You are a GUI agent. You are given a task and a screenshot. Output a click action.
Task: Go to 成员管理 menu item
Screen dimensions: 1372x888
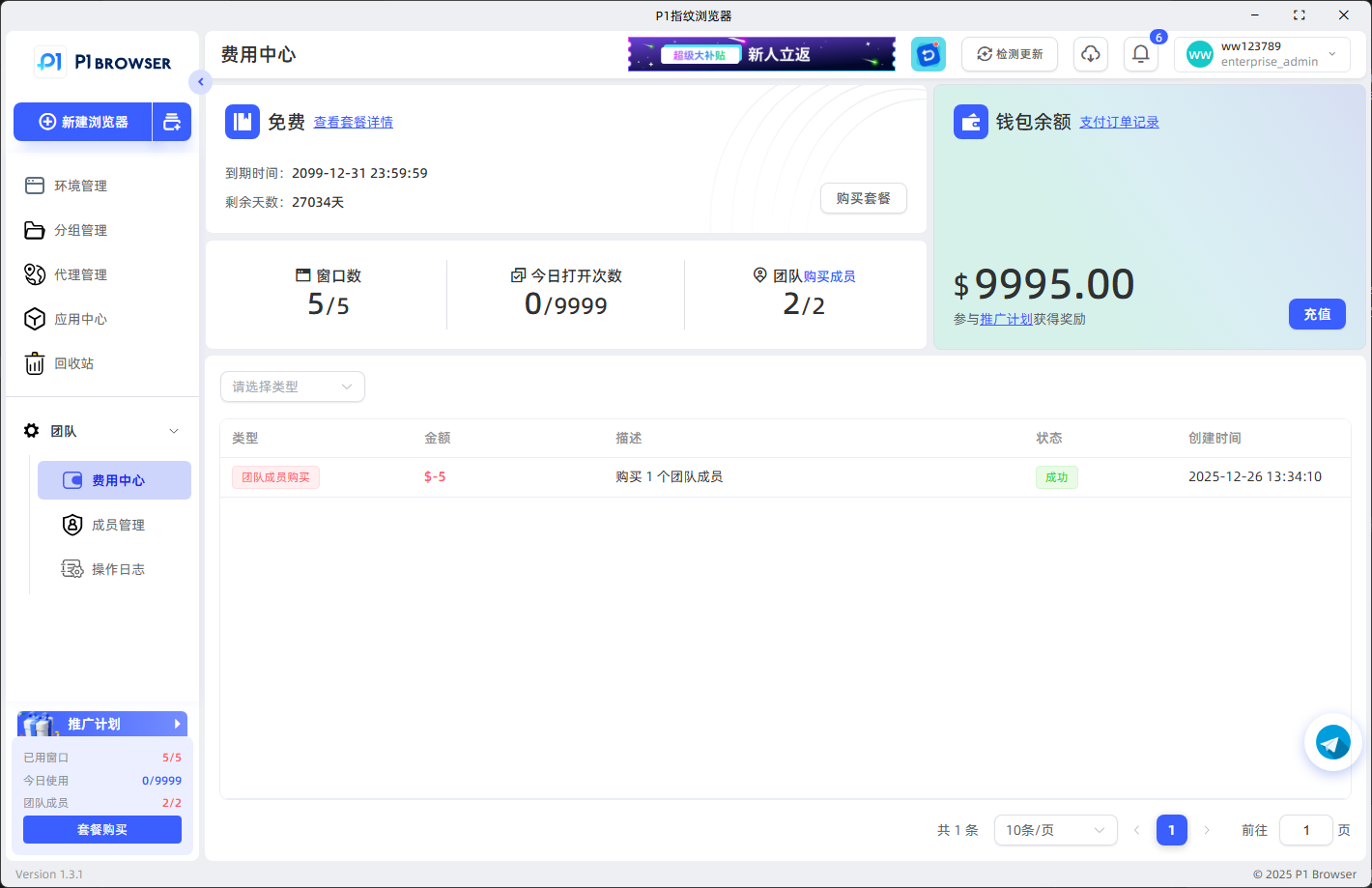point(118,525)
